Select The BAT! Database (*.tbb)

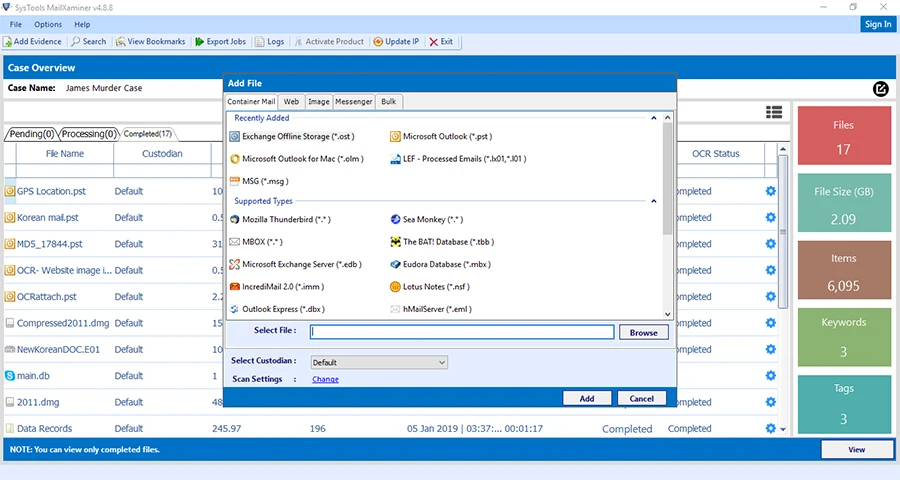[x=442, y=242]
